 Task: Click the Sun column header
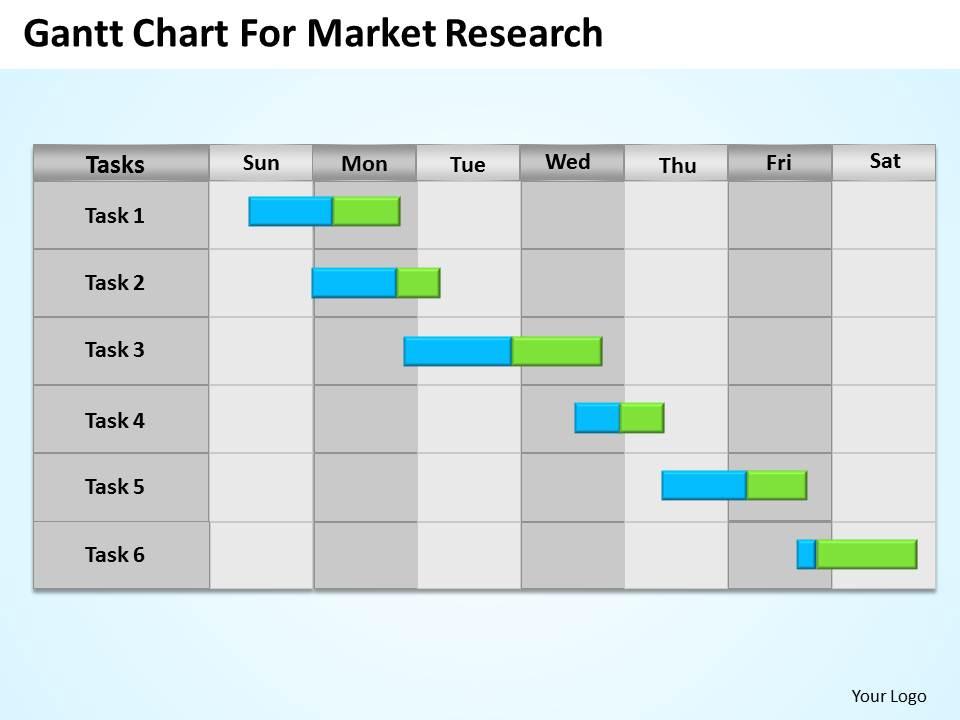coord(261,163)
